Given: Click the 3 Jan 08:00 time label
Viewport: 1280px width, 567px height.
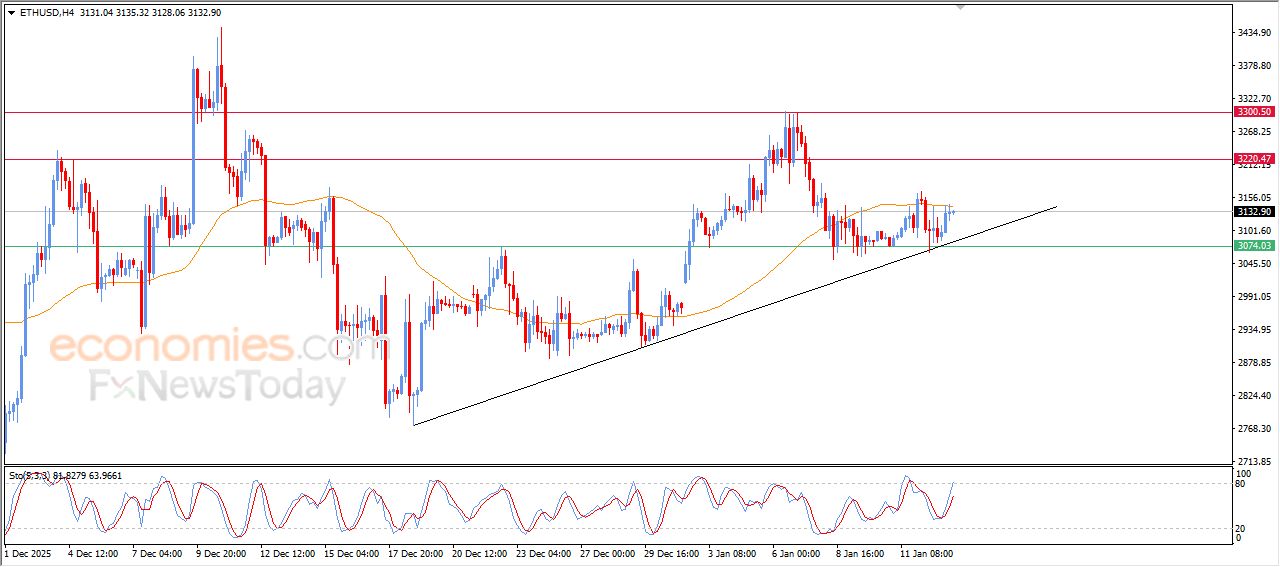Looking at the screenshot, I should click(x=733, y=552).
